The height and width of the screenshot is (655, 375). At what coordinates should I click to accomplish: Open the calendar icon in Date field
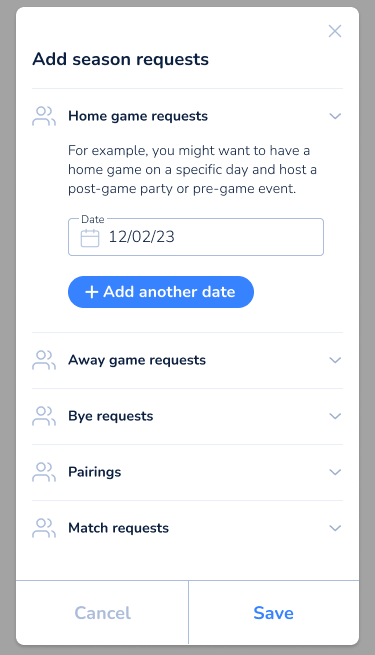(90, 238)
